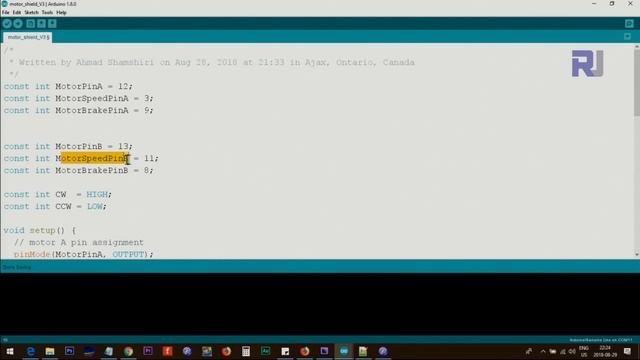Click the People icon in system tray

pyautogui.click(x=529, y=351)
